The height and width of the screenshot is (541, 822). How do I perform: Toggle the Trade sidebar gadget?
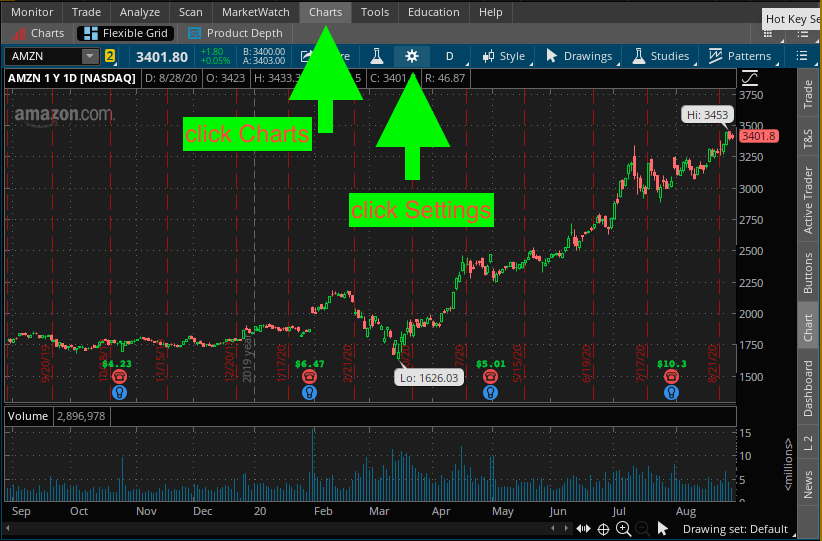(808, 94)
